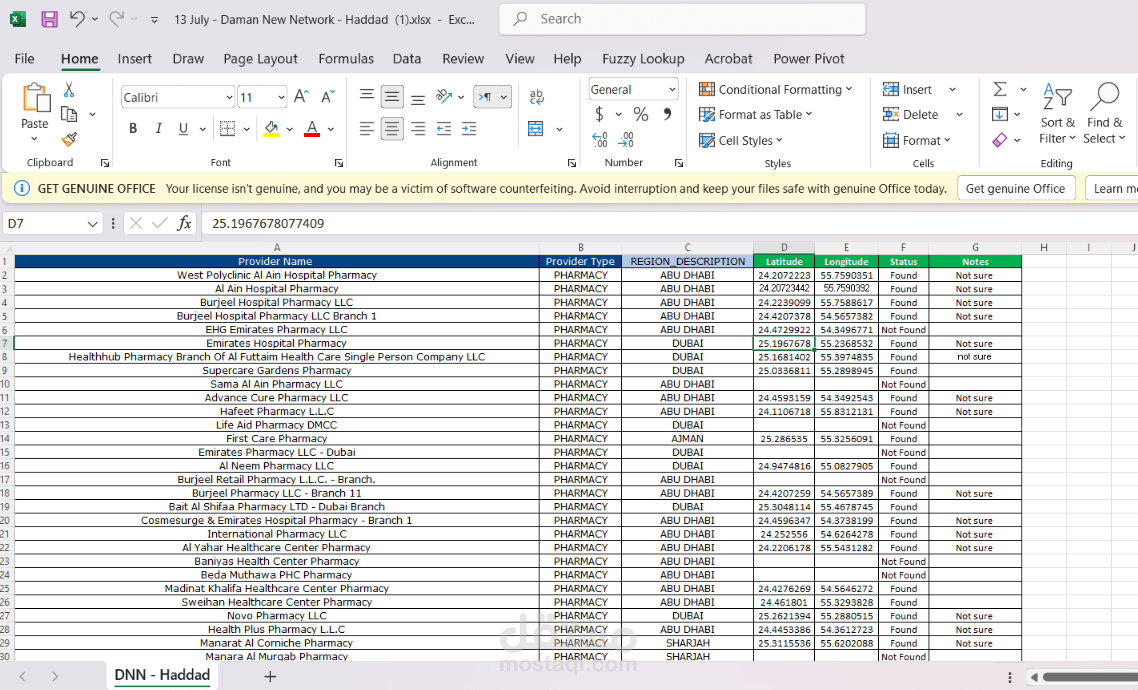Viewport: 1138px width, 690px height.
Task: Toggle Center horizontal alignment
Action: tap(392, 128)
